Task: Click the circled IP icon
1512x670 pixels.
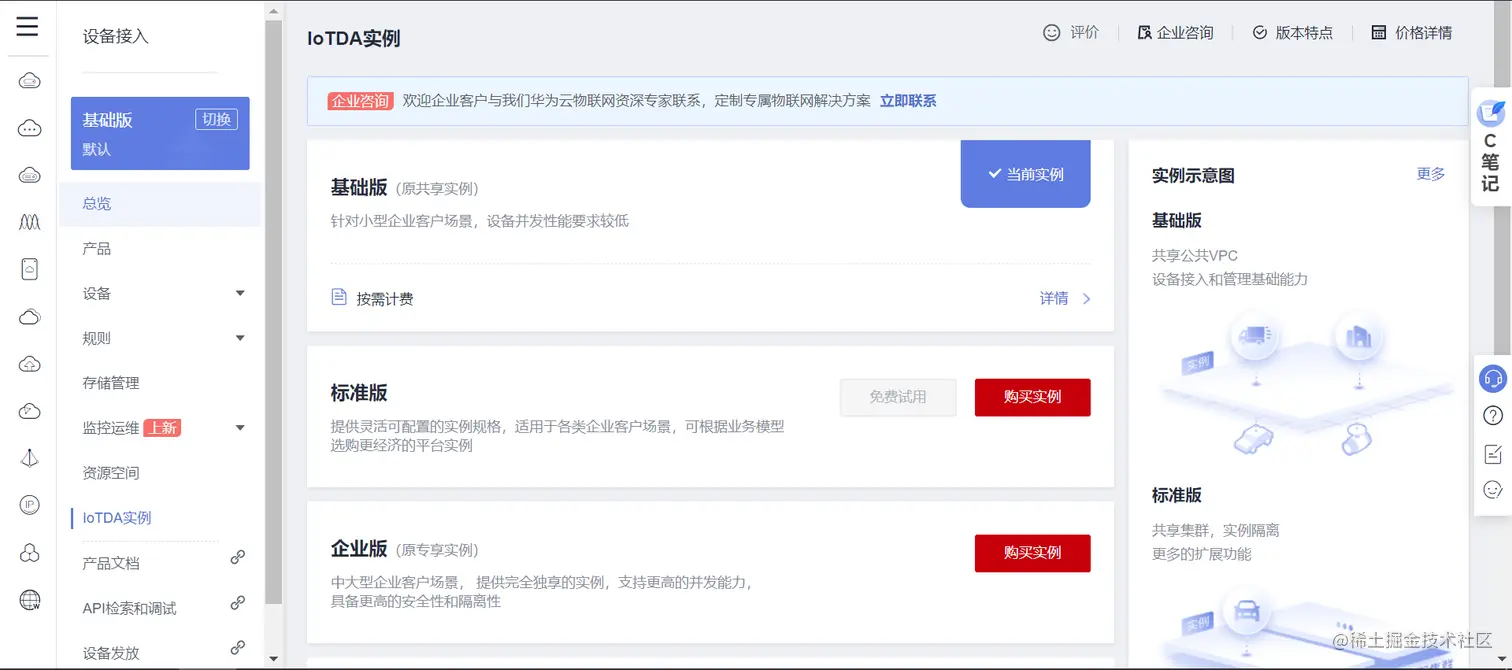Action: (x=30, y=505)
